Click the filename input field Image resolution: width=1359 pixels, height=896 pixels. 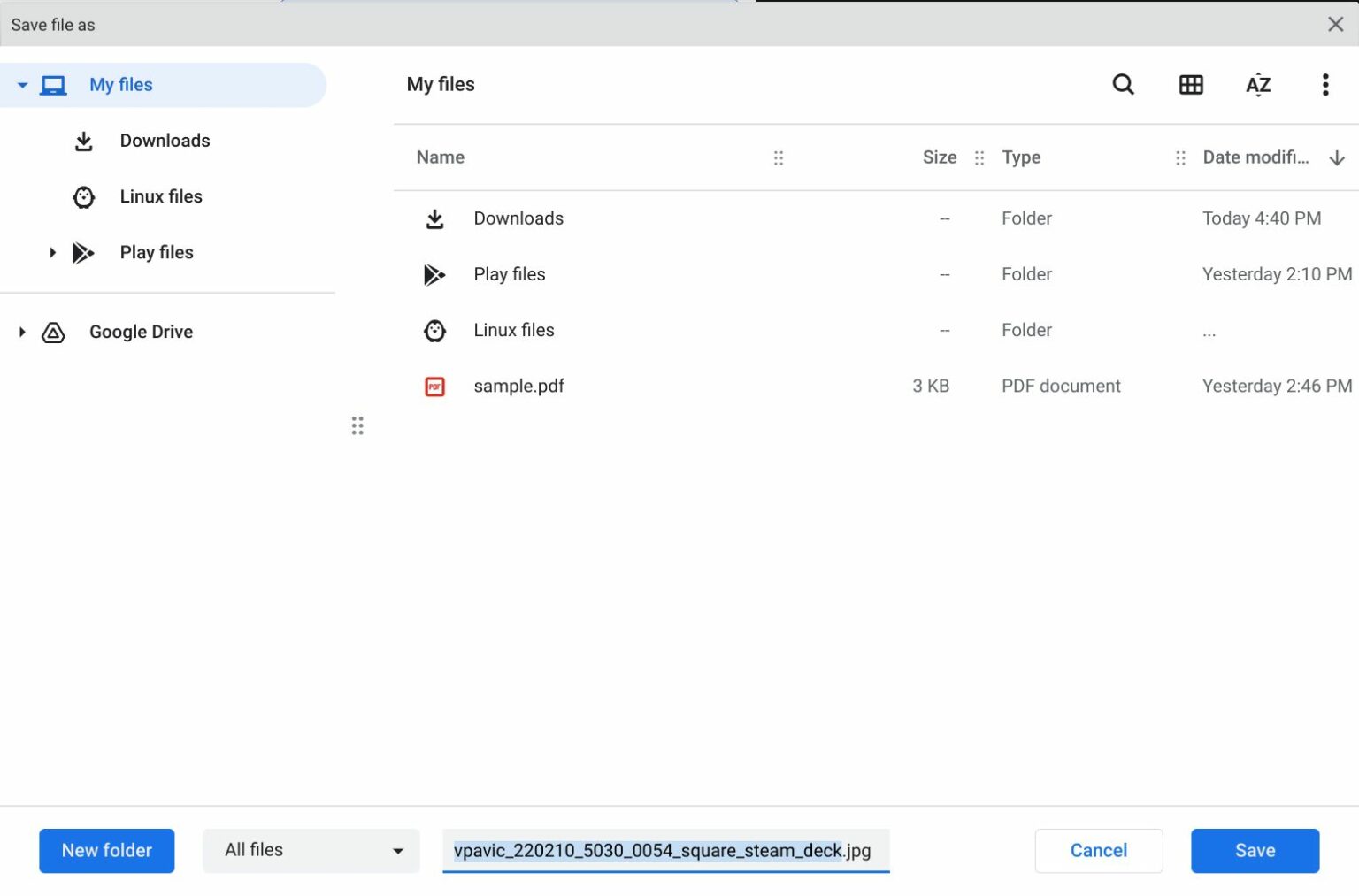[665, 851]
